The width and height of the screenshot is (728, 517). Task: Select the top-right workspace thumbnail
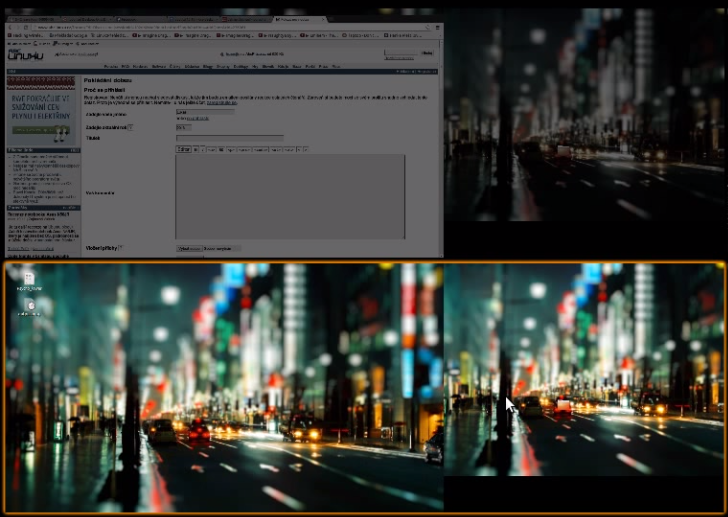point(585,114)
